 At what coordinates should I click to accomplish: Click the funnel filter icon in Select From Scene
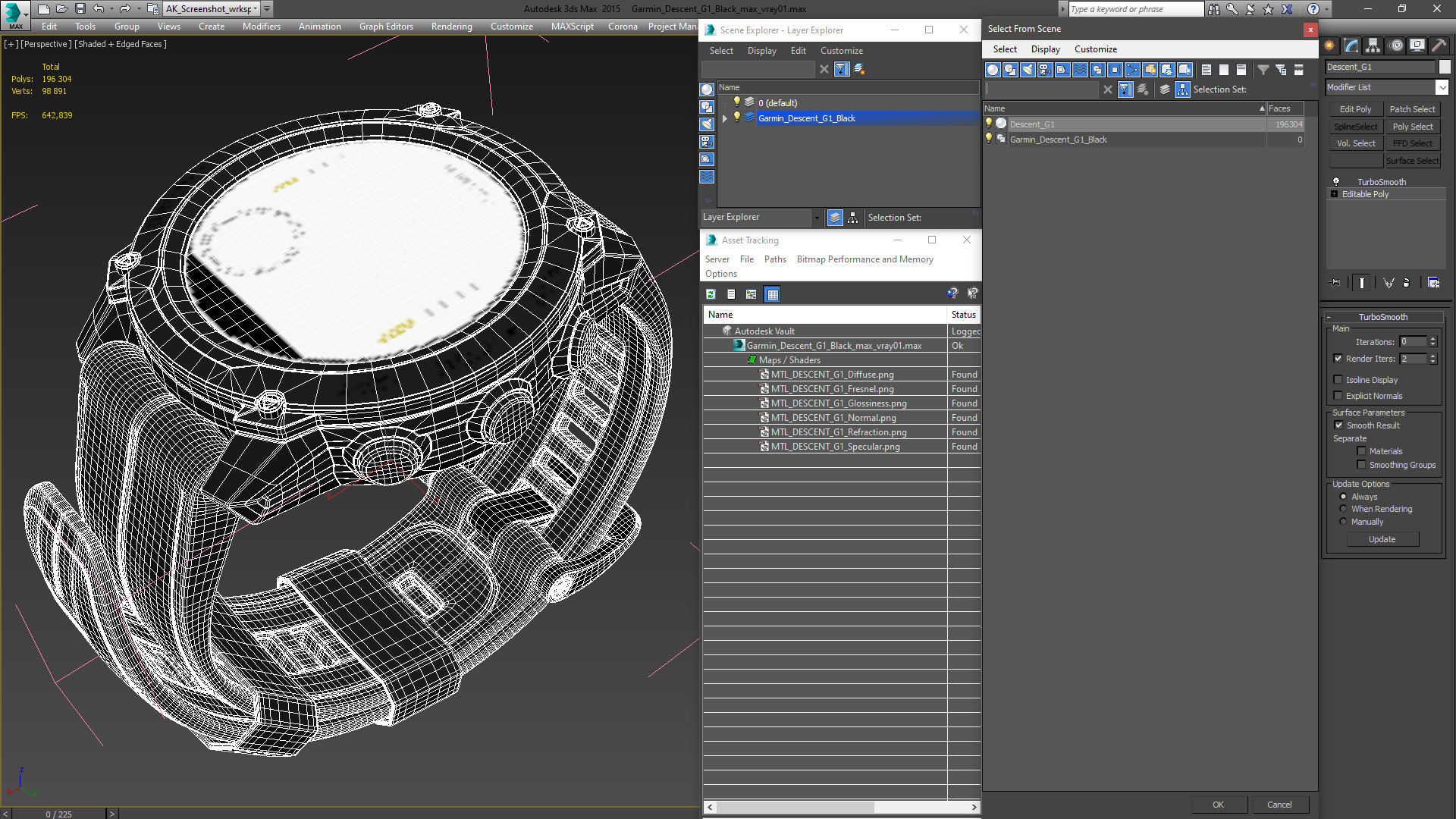pyautogui.click(x=1263, y=70)
